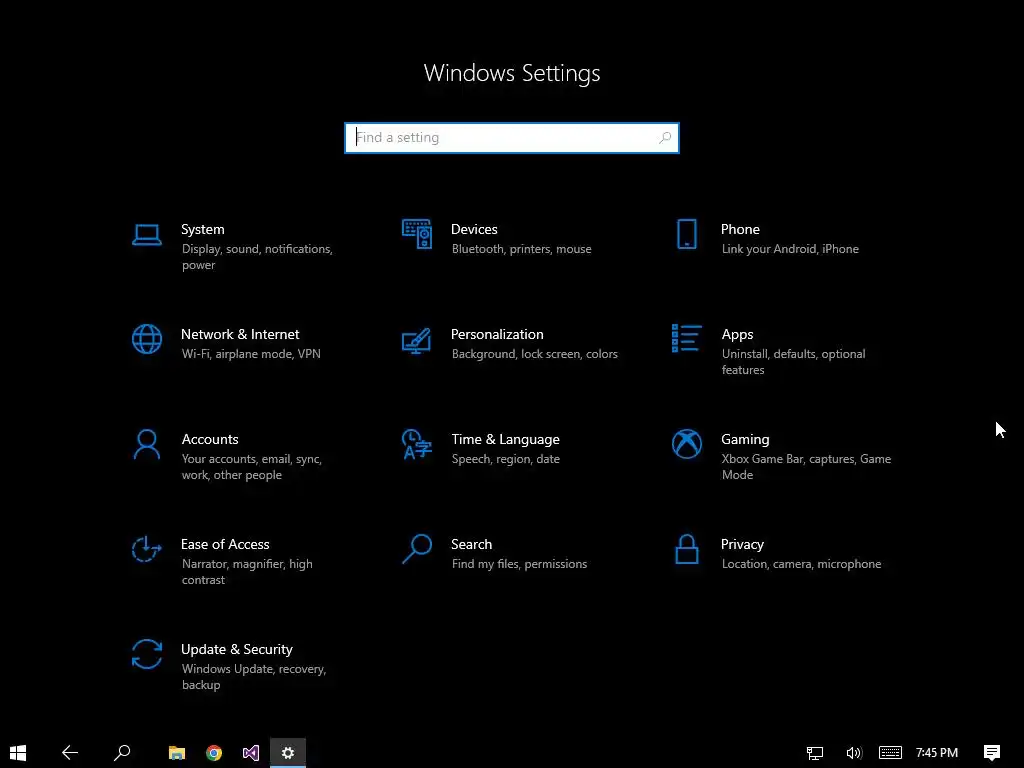Image resolution: width=1024 pixels, height=768 pixels.
Task: Open the Gaming Xbox icon
Action: pos(686,444)
